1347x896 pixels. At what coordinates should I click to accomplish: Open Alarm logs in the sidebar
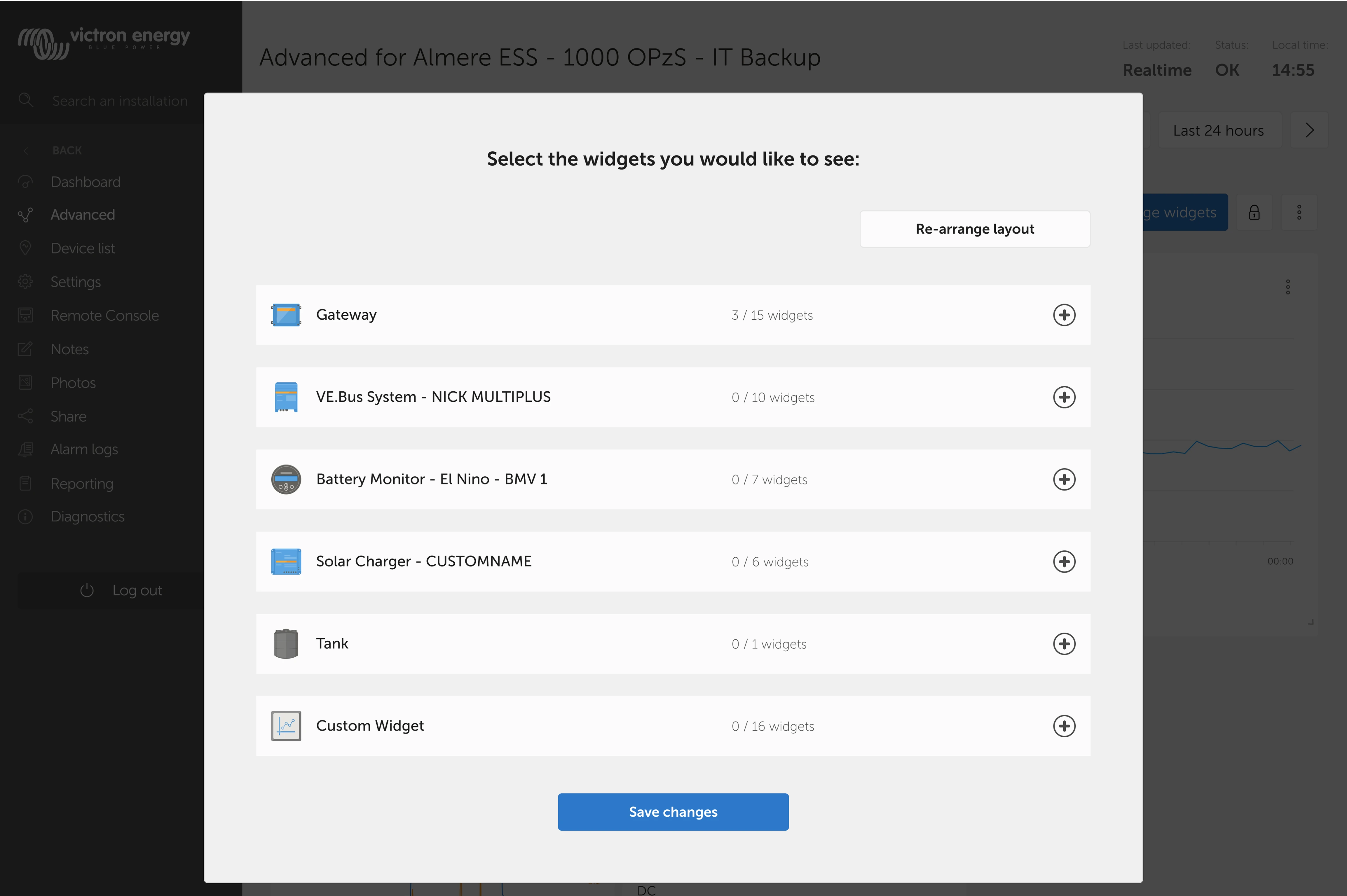tap(84, 450)
